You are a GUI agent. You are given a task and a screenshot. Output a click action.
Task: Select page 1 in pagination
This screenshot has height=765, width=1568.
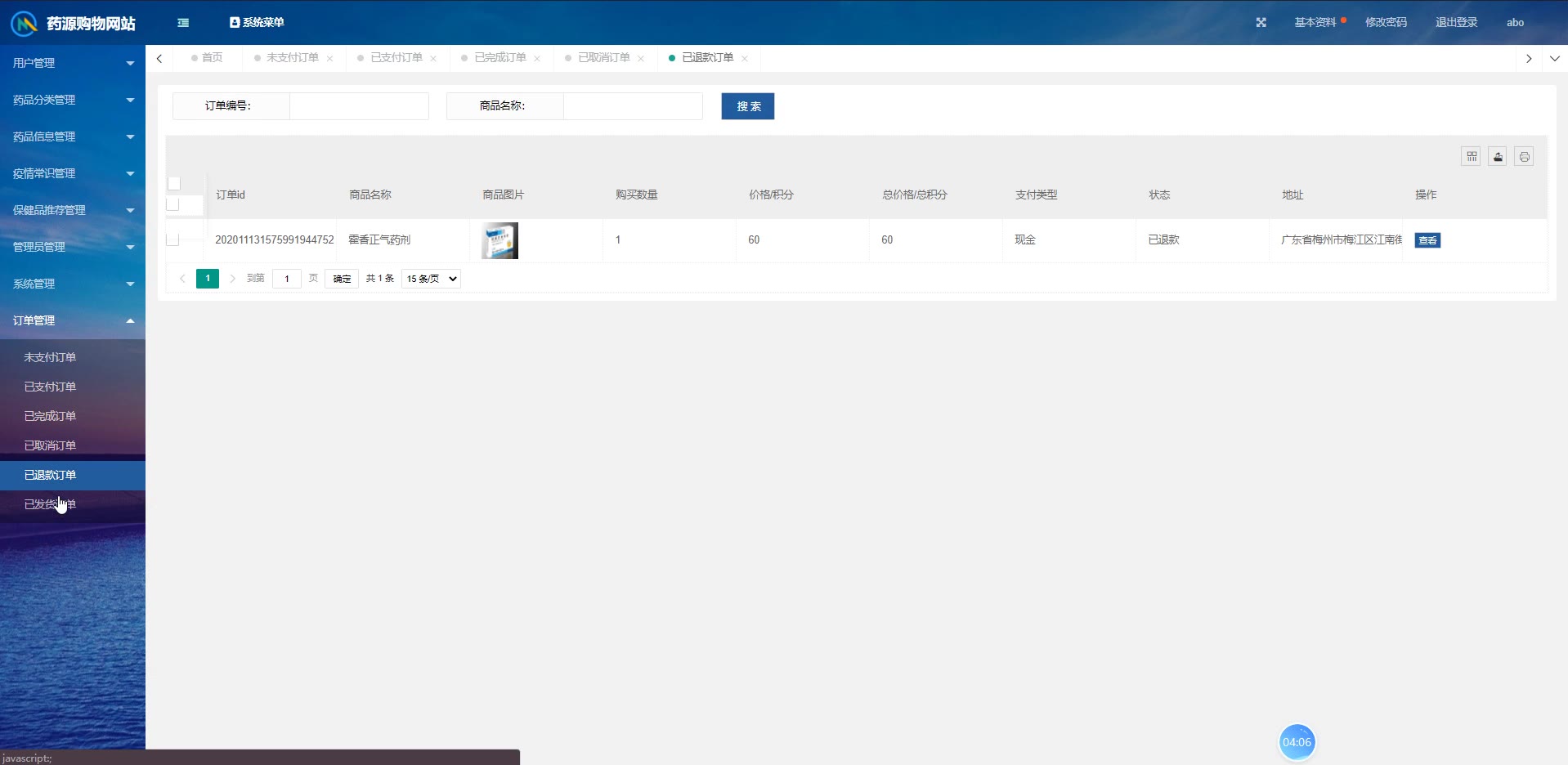click(208, 279)
